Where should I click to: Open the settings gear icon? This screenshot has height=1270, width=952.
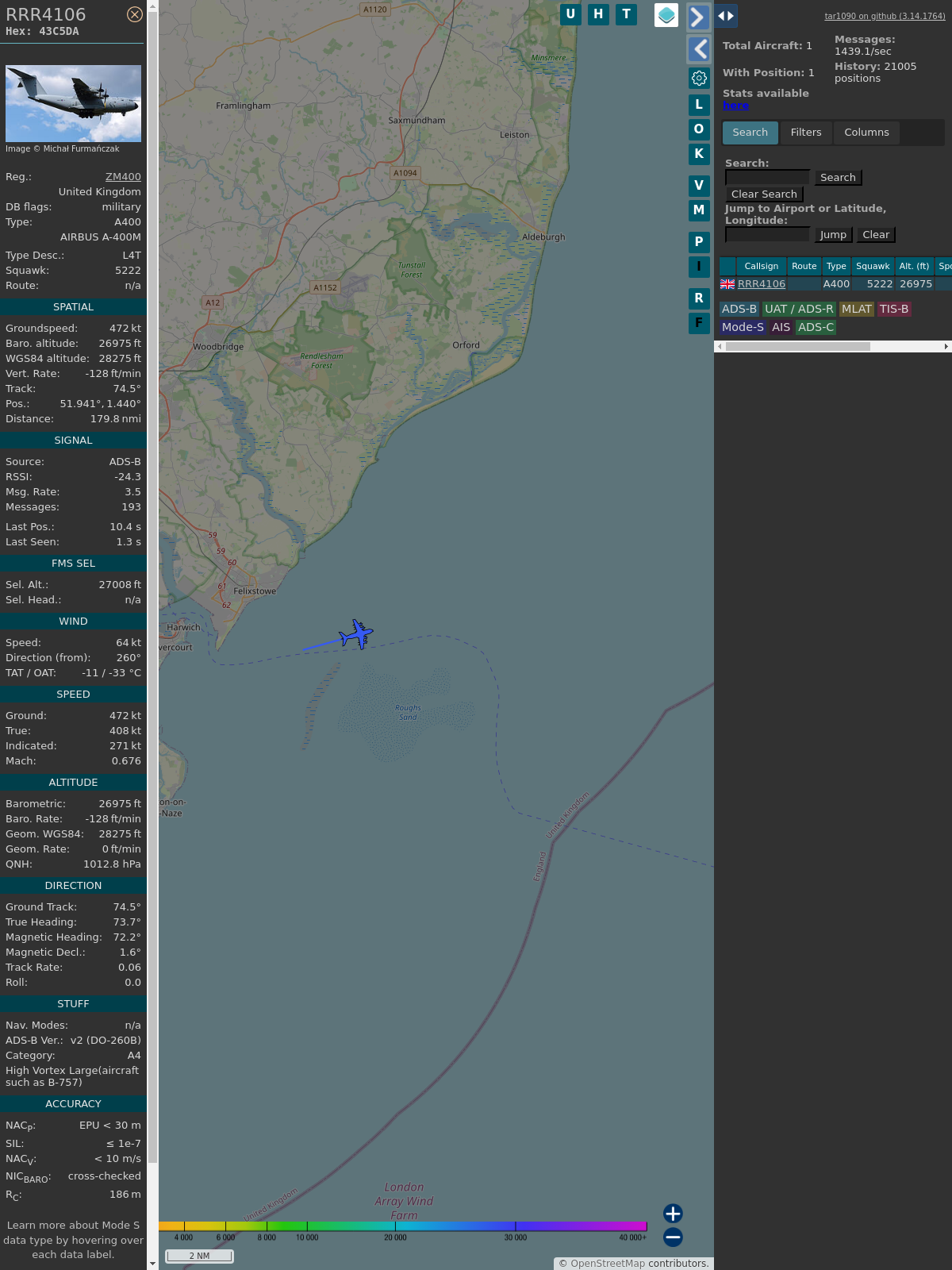click(699, 78)
